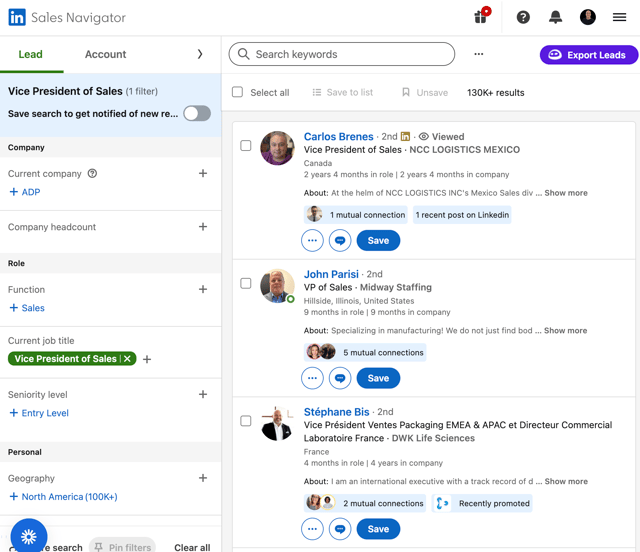Click Clear all filters
Viewport: 640px width, 552px height.
(x=192, y=547)
